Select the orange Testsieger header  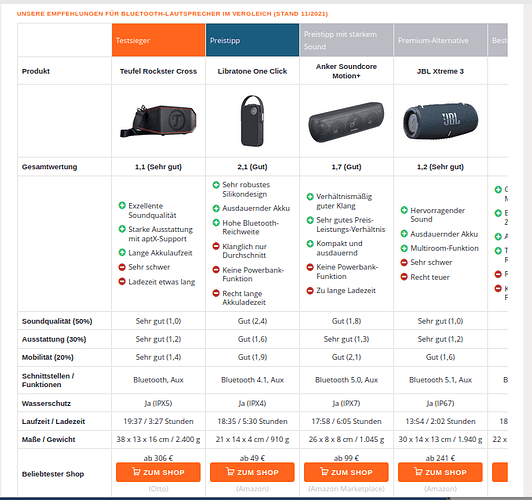(158, 40)
